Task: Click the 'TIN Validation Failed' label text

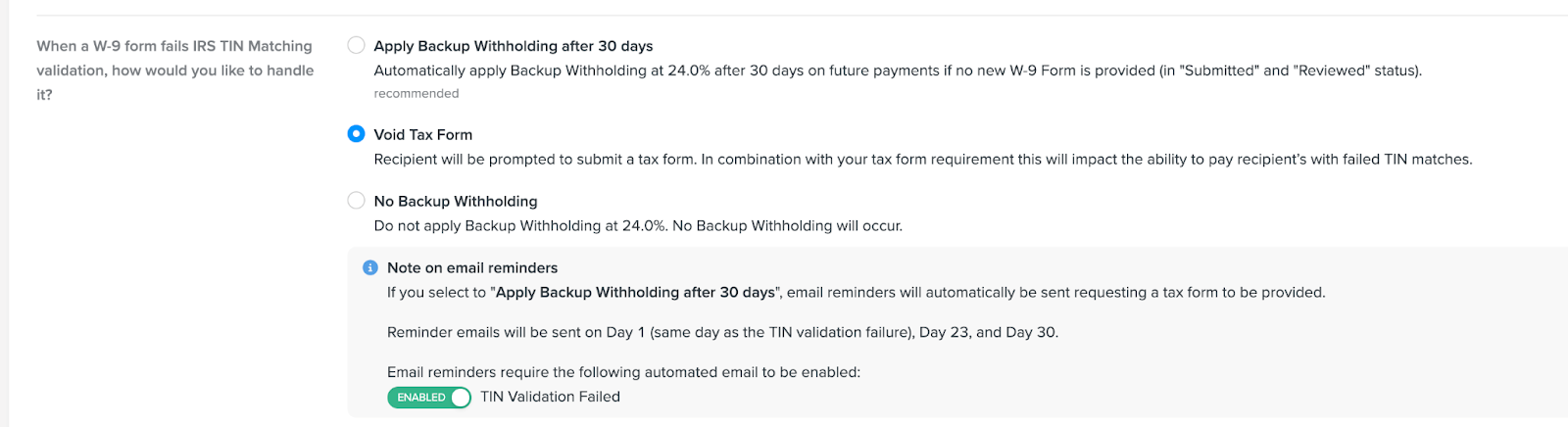Action: tap(551, 397)
